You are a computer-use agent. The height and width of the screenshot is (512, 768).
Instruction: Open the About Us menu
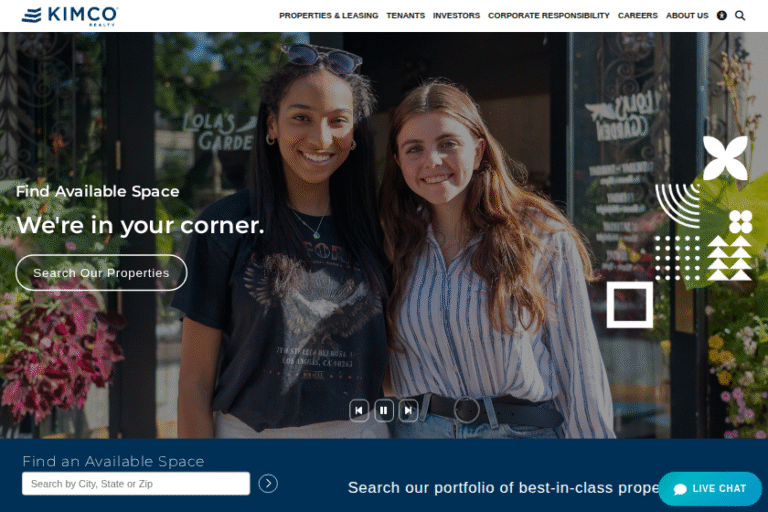coord(687,16)
